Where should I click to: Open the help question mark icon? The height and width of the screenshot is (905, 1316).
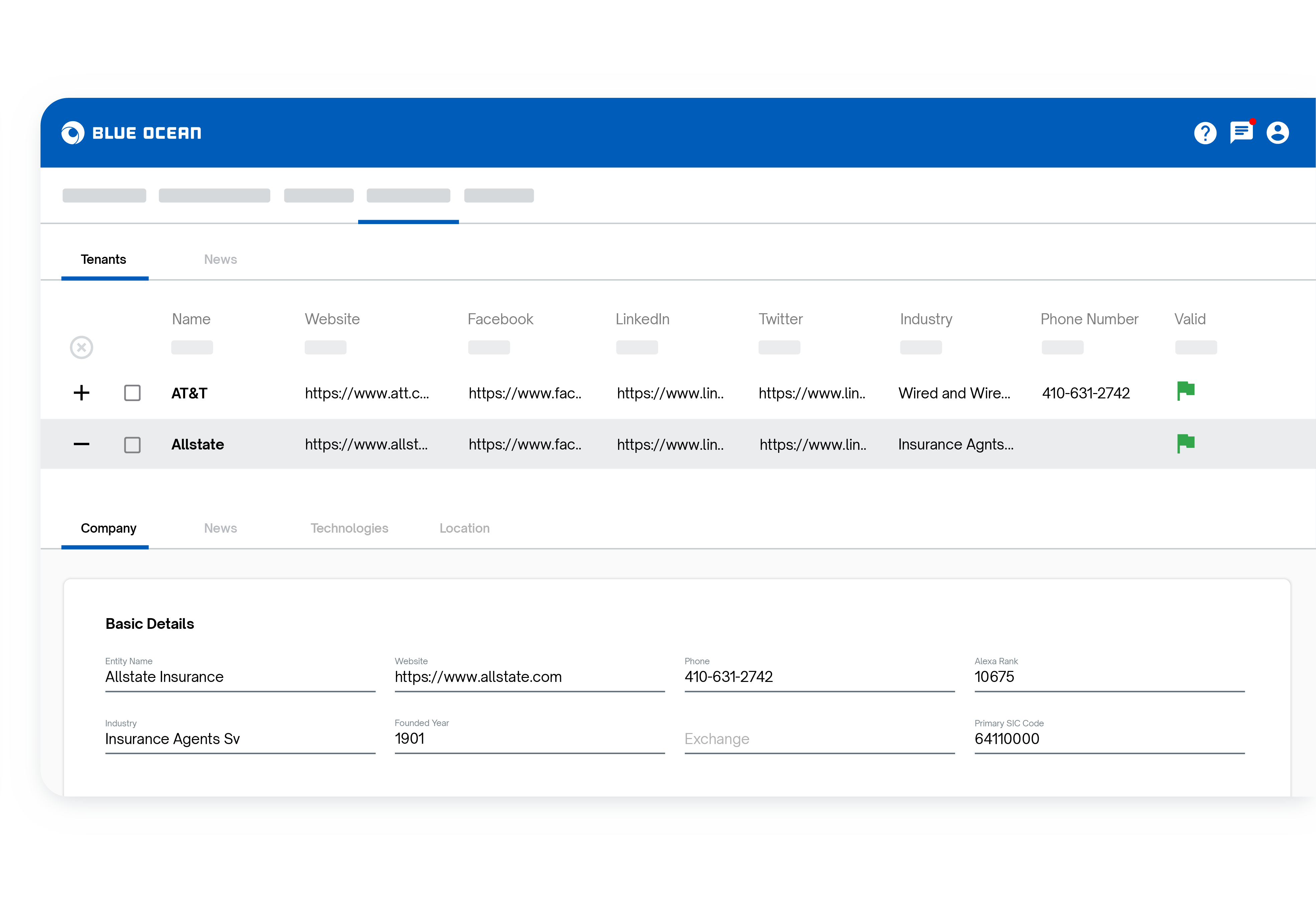pos(1205,133)
